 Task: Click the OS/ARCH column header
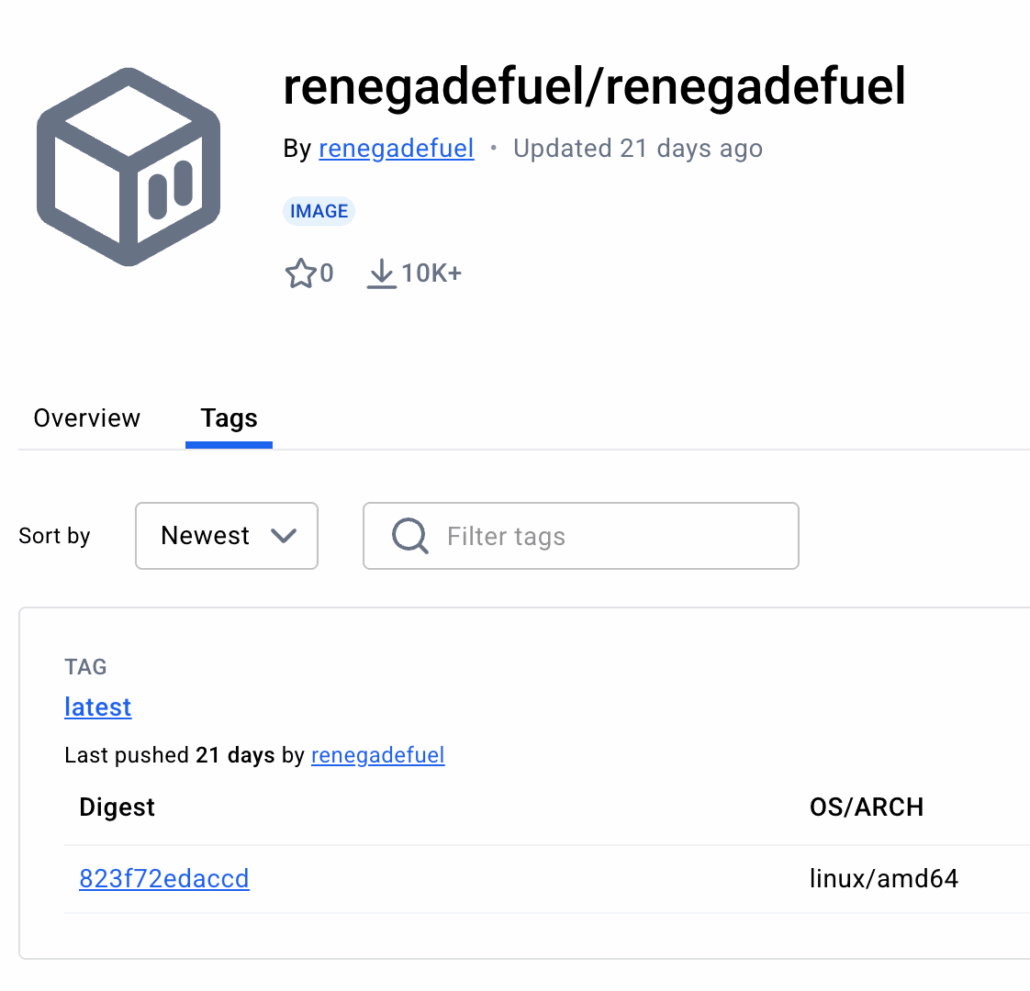click(866, 807)
